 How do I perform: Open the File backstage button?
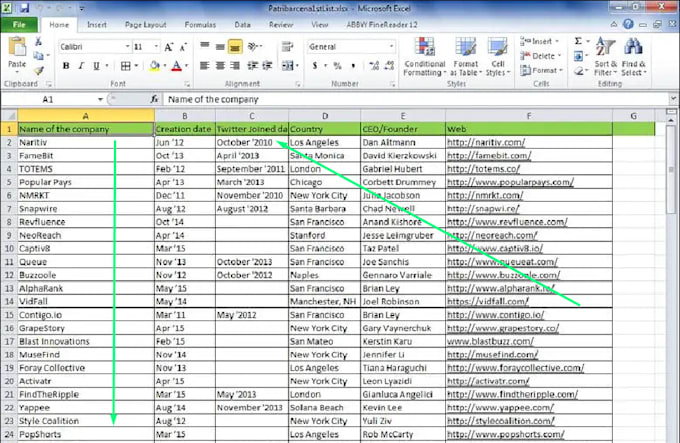(19, 23)
